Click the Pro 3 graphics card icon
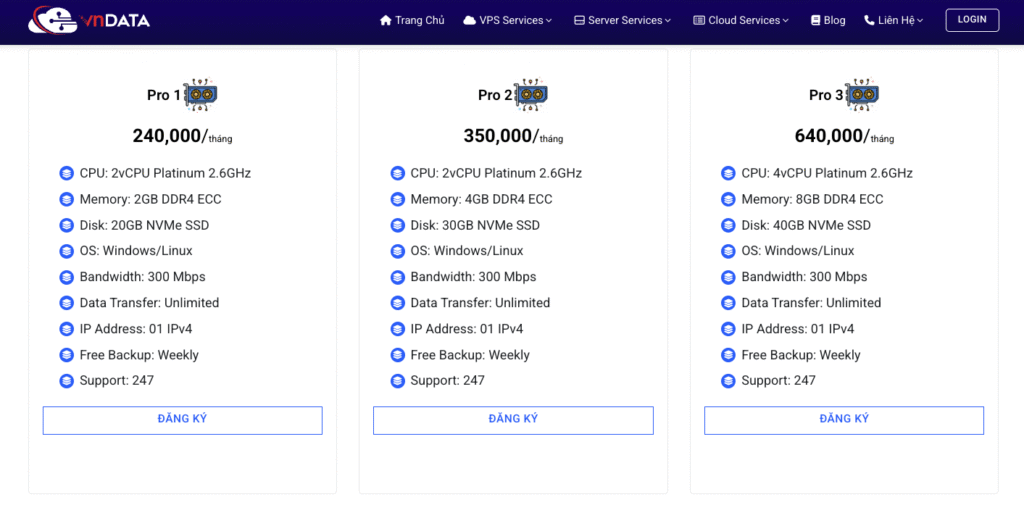1024x505 pixels. (862, 94)
